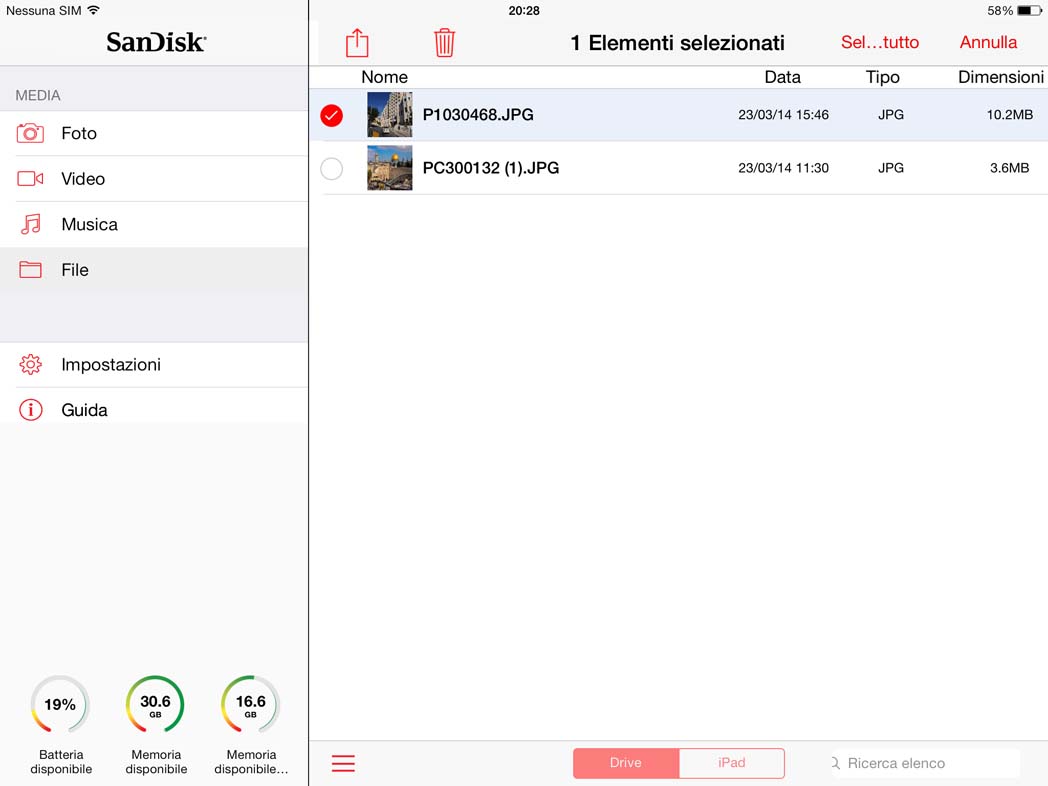Tap the Batteria disponibile label
This screenshot has height=786, width=1048.
tap(61, 762)
